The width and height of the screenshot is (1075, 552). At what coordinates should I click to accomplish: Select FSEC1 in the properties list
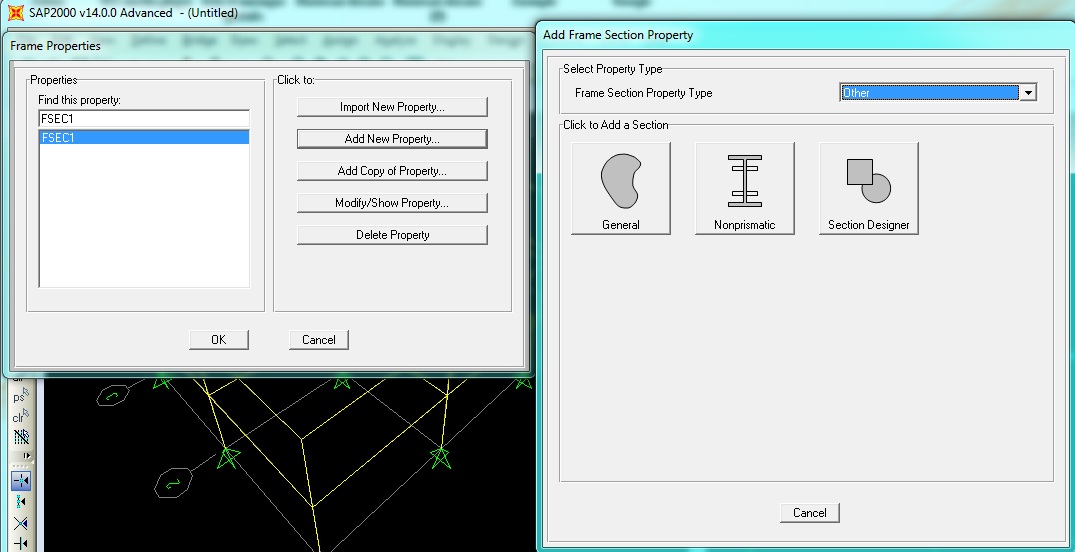coord(144,138)
